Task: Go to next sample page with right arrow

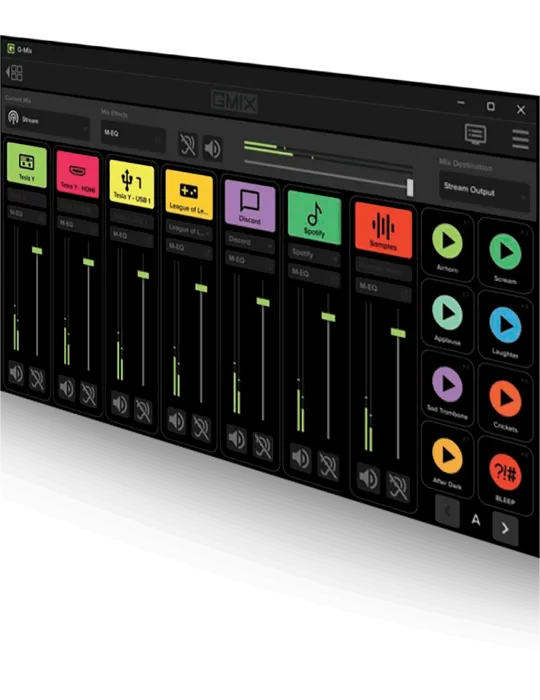Action: click(505, 529)
